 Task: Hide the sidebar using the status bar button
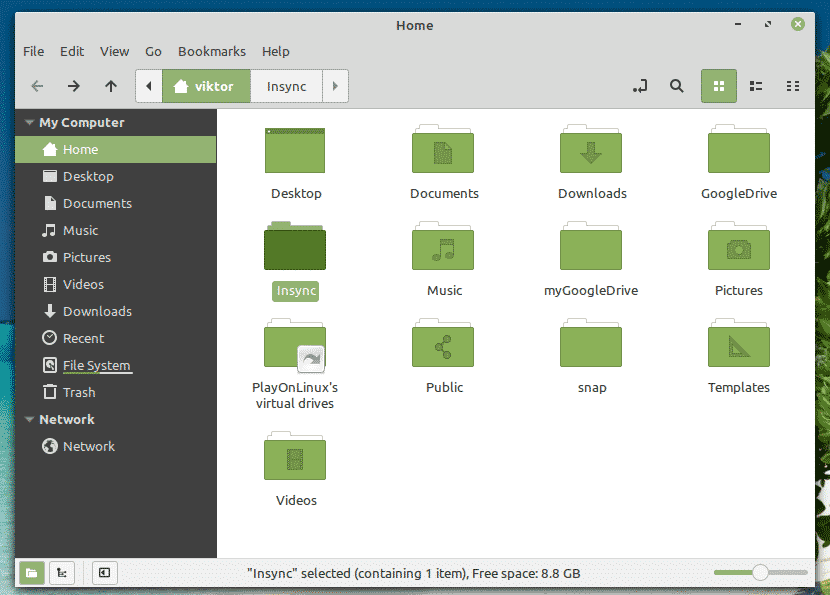click(x=104, y=573)
